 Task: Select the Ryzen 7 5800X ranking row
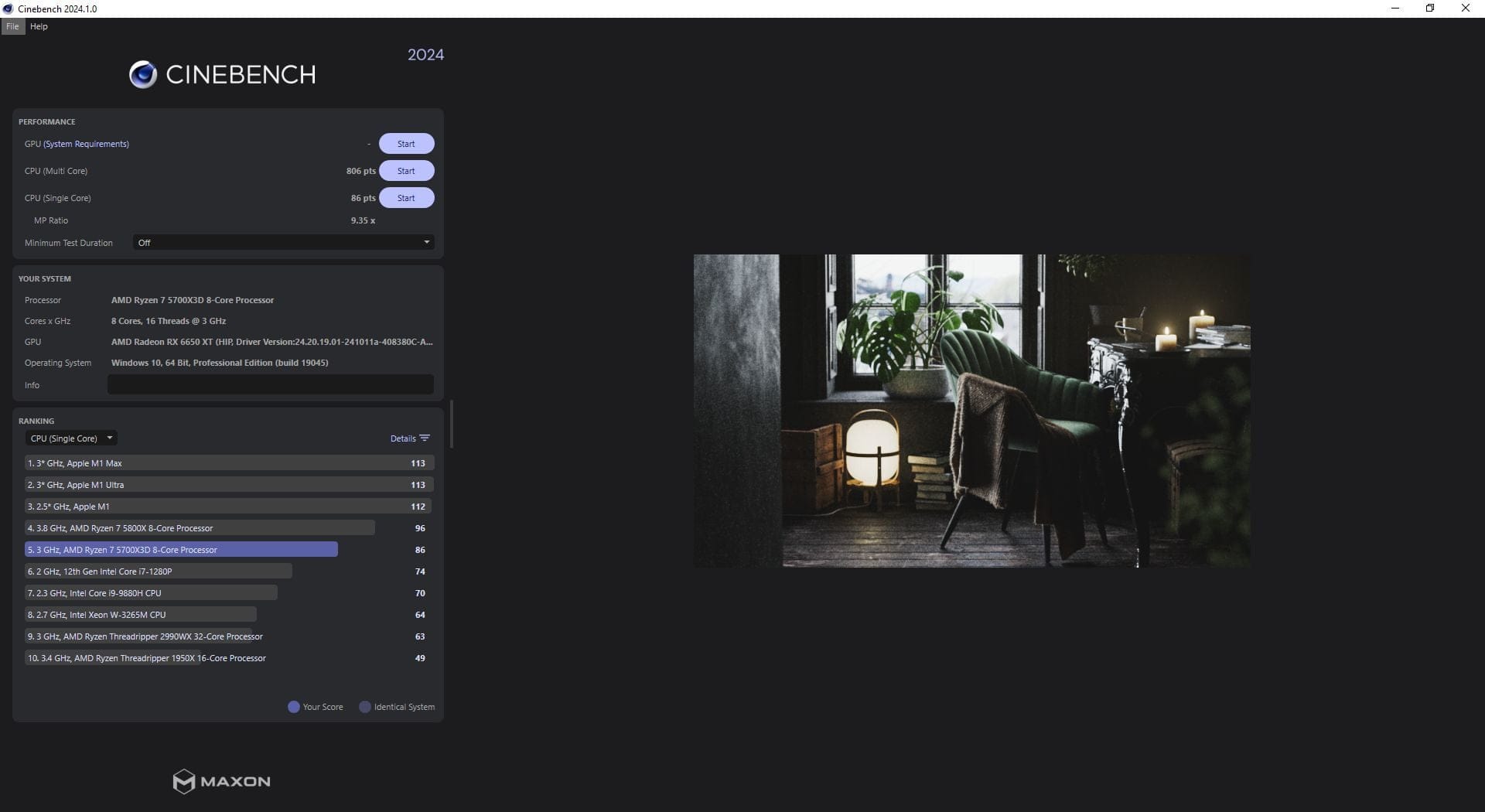(x=229, y=528)
